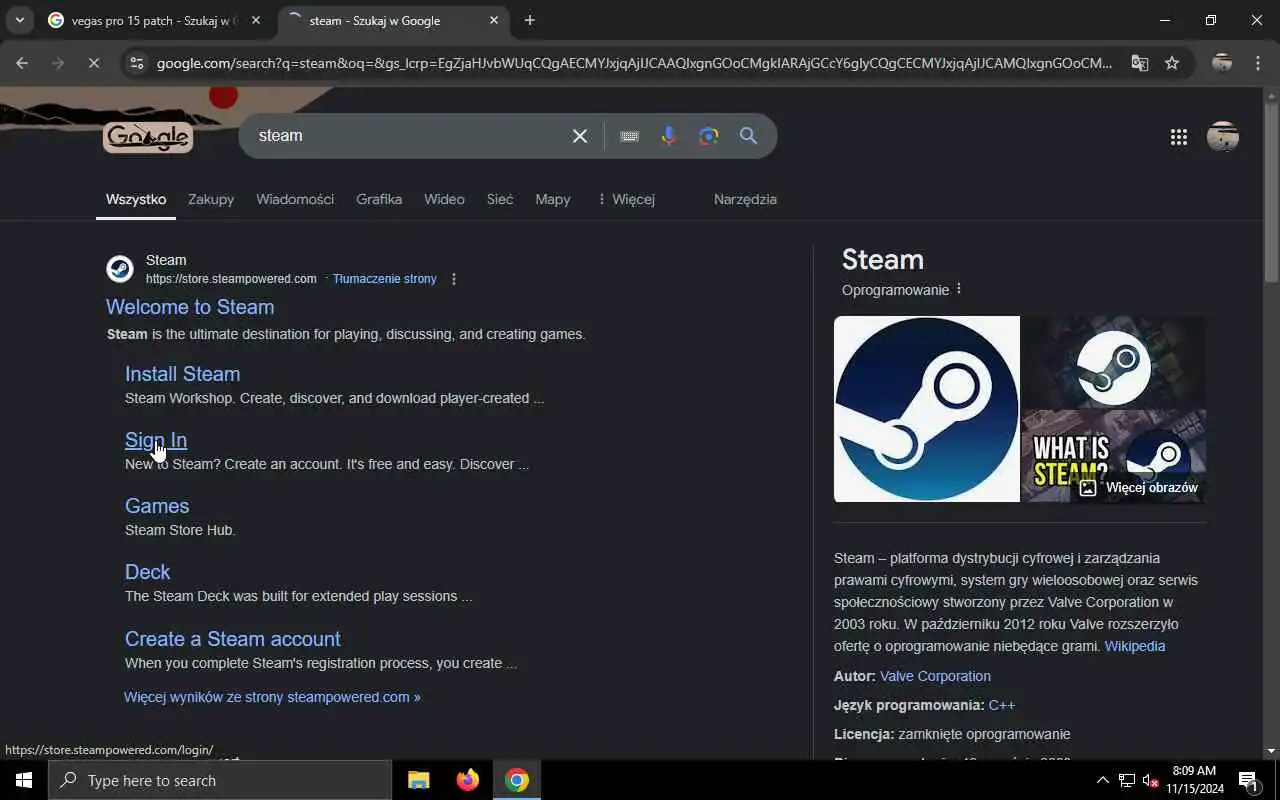Open the Deck sitelink

pos(147,572)
